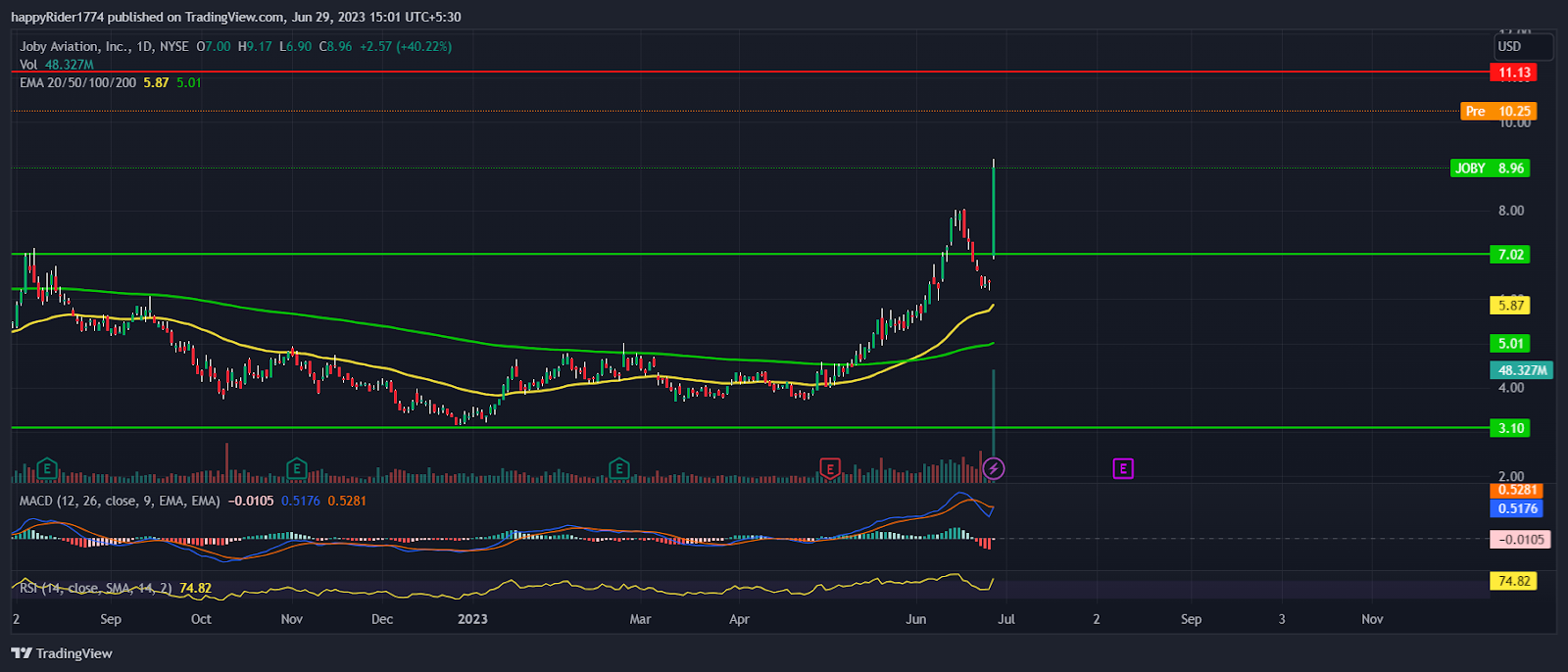Click the Mar label on time axis
Screen dimensions: 1568x672
(640, 619)
